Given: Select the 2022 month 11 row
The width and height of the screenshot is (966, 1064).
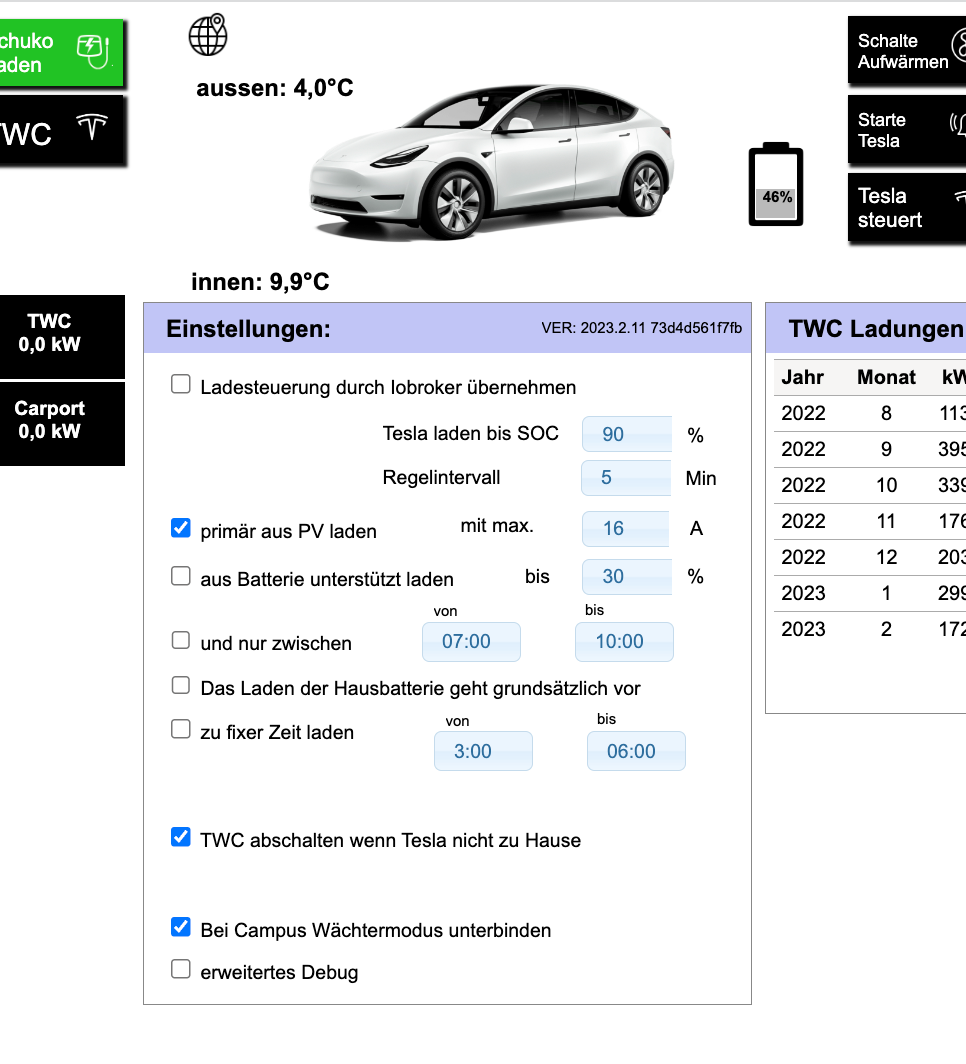Looking at the screenshot, I should (x=870, y=521).
